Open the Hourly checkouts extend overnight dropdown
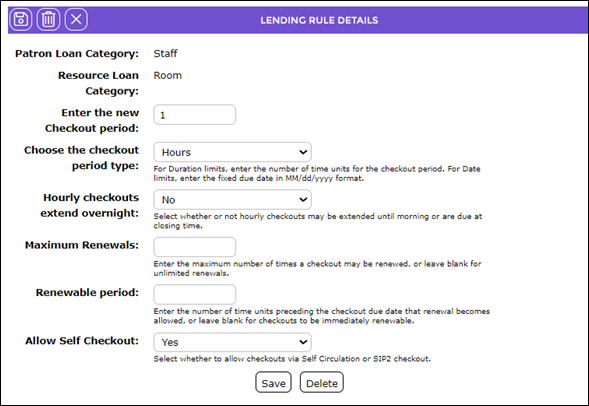The width and height of the screenshot is (589, 406). [x=233, y=199]
